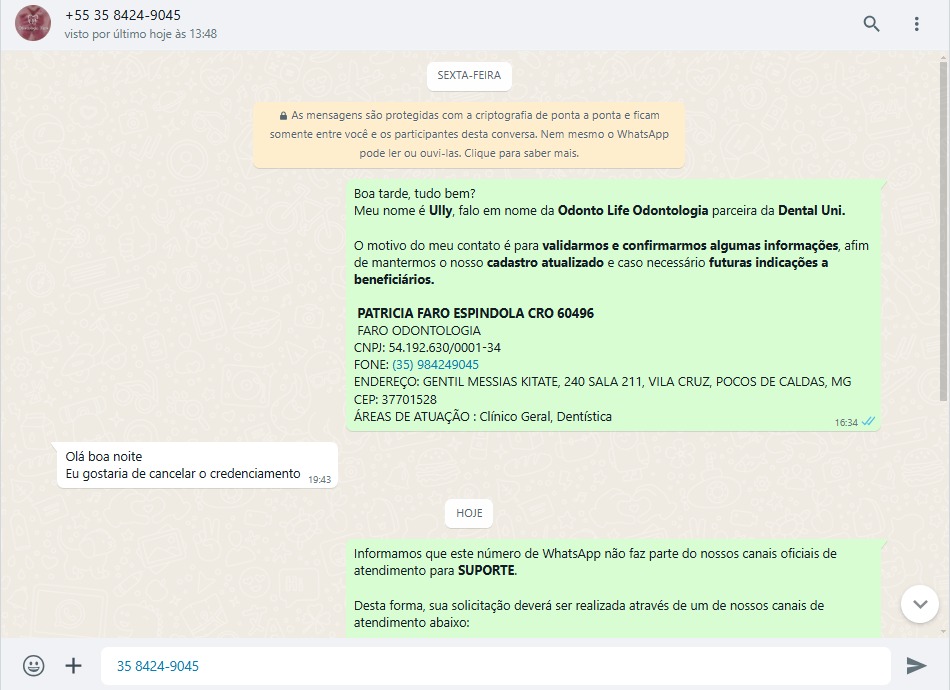
Task: Send the typed message
Action: 916,665
